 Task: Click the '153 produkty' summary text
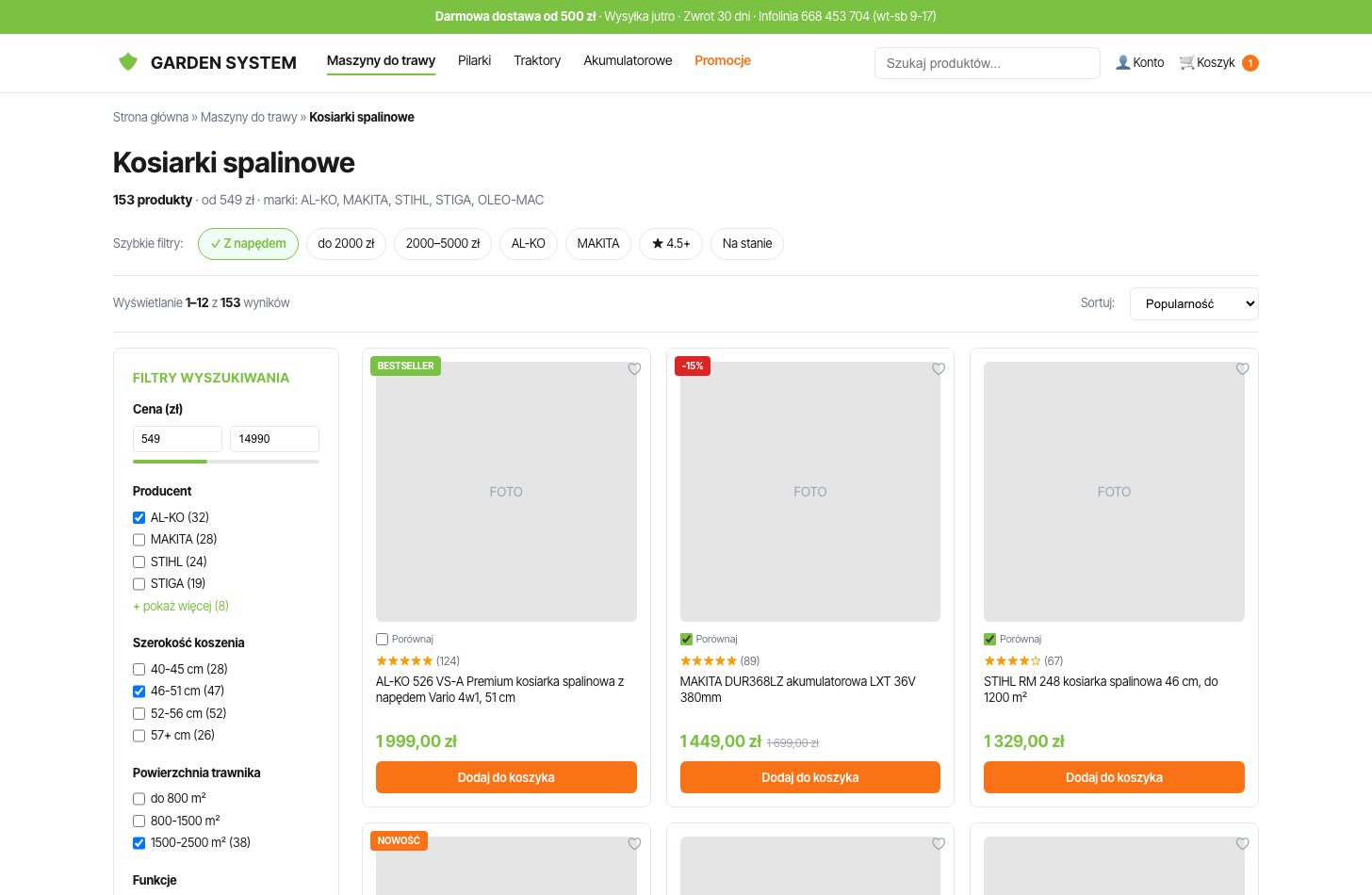[x=153, y=200]
